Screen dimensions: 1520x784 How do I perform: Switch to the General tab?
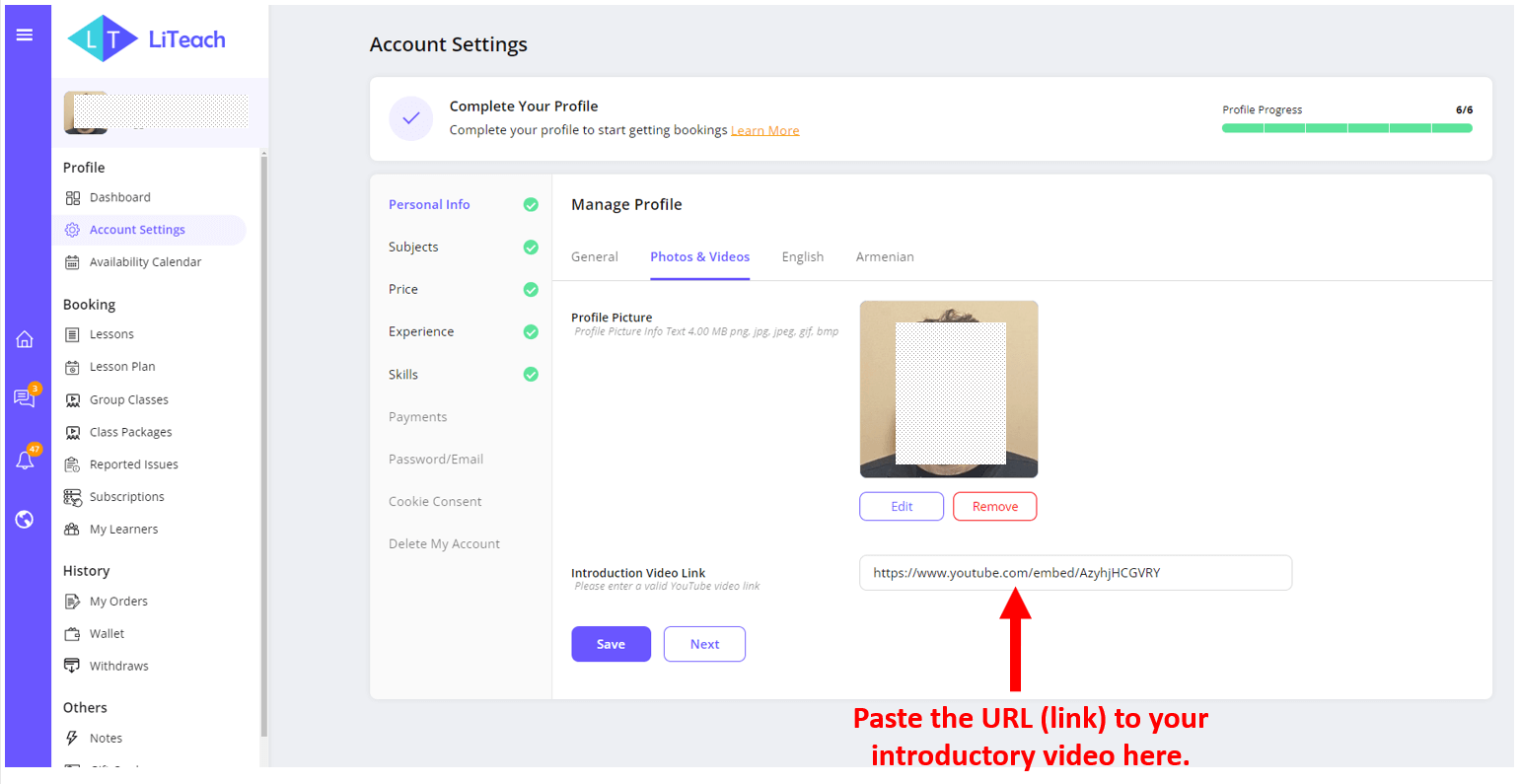point(595,256)
